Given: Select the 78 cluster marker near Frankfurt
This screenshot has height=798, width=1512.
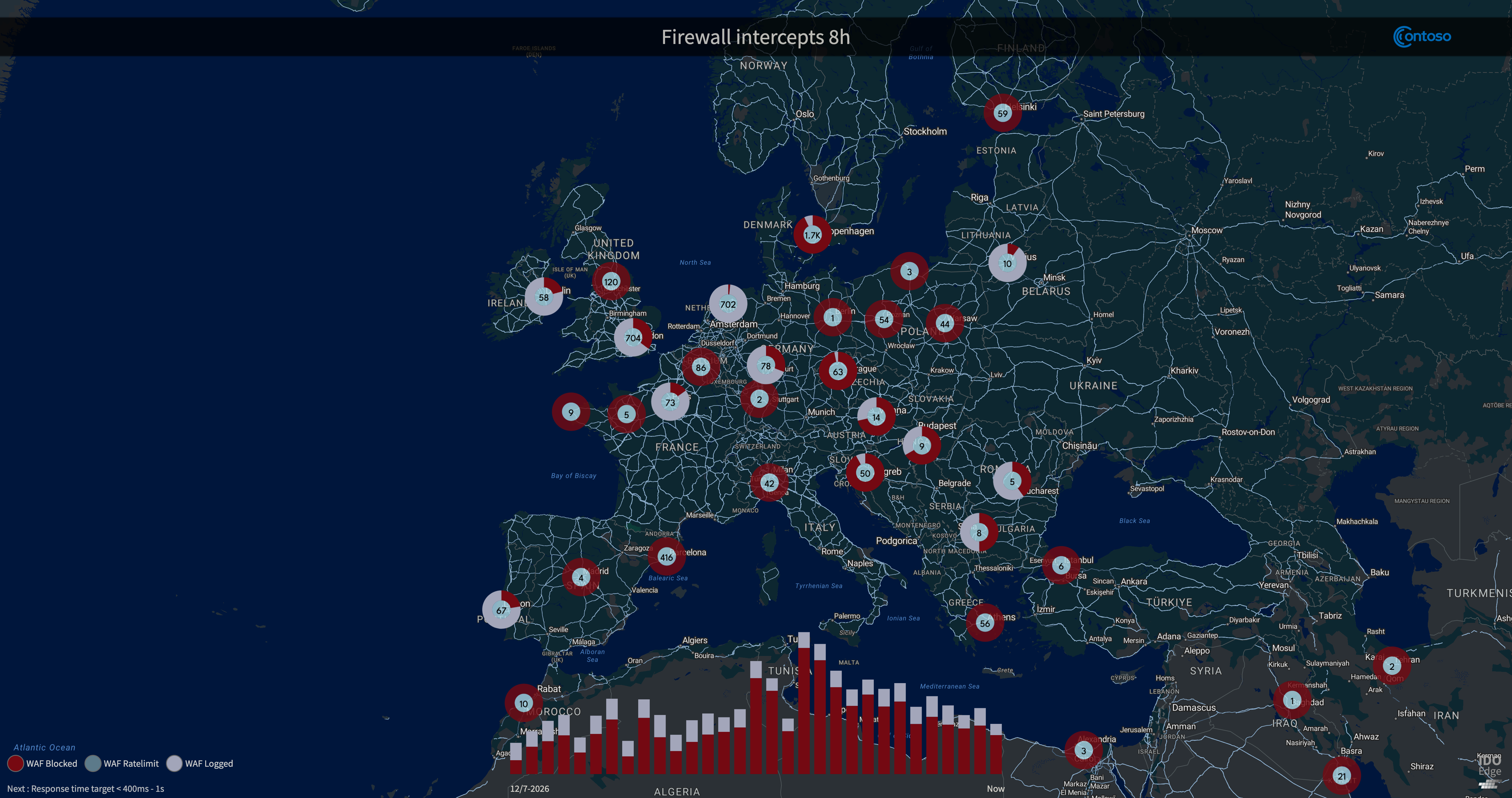Looking at the screenshot, I should coord(766,366).
